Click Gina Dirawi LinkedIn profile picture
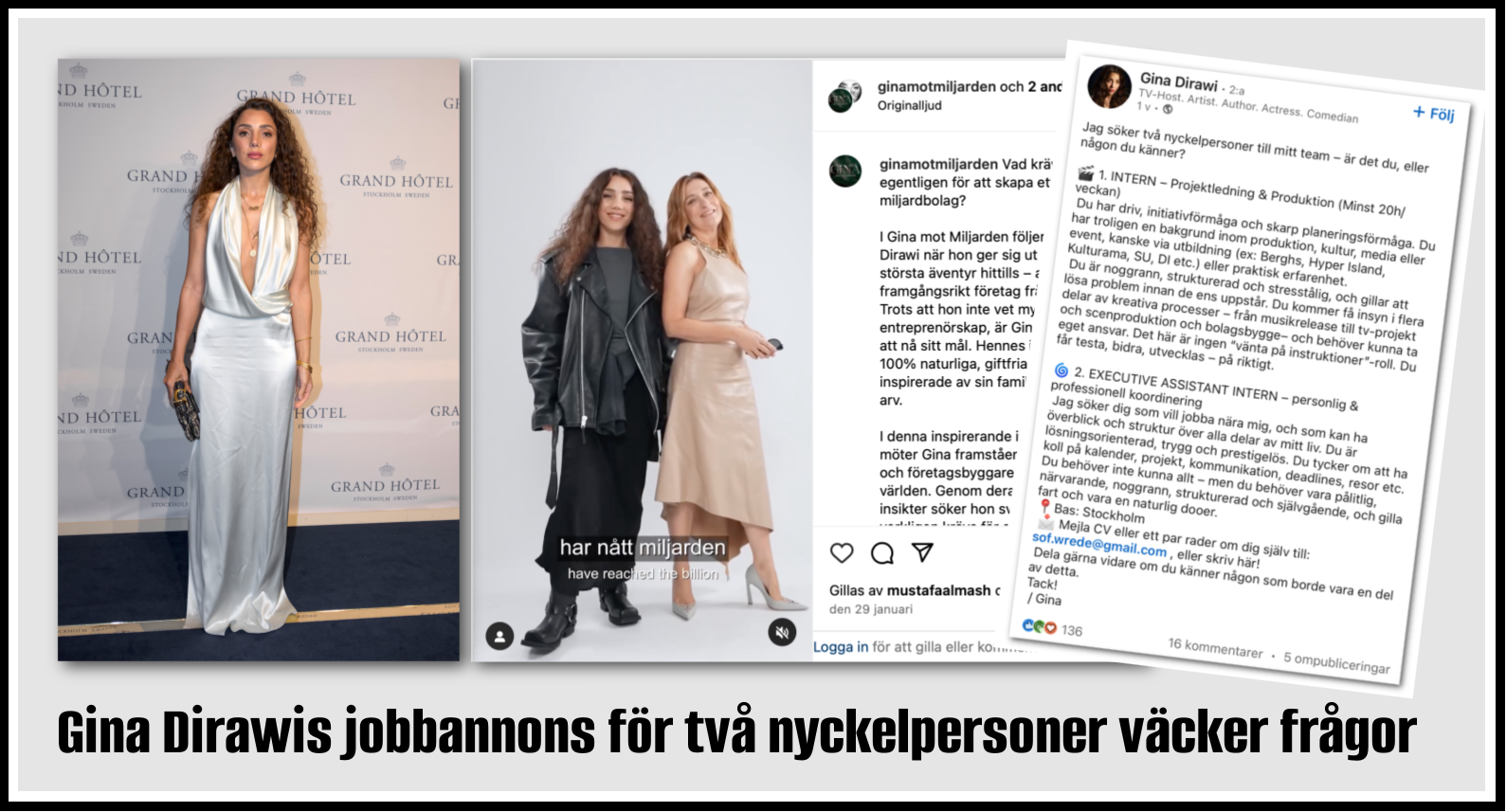 [x=1110, y=86]
